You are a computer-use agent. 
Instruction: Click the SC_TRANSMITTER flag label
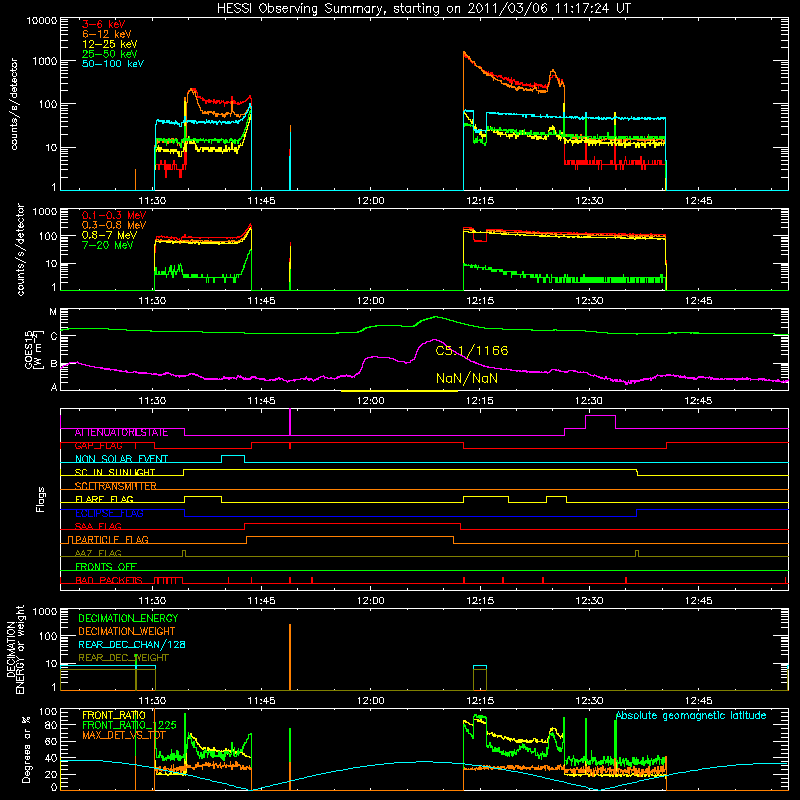pos(115,486)
